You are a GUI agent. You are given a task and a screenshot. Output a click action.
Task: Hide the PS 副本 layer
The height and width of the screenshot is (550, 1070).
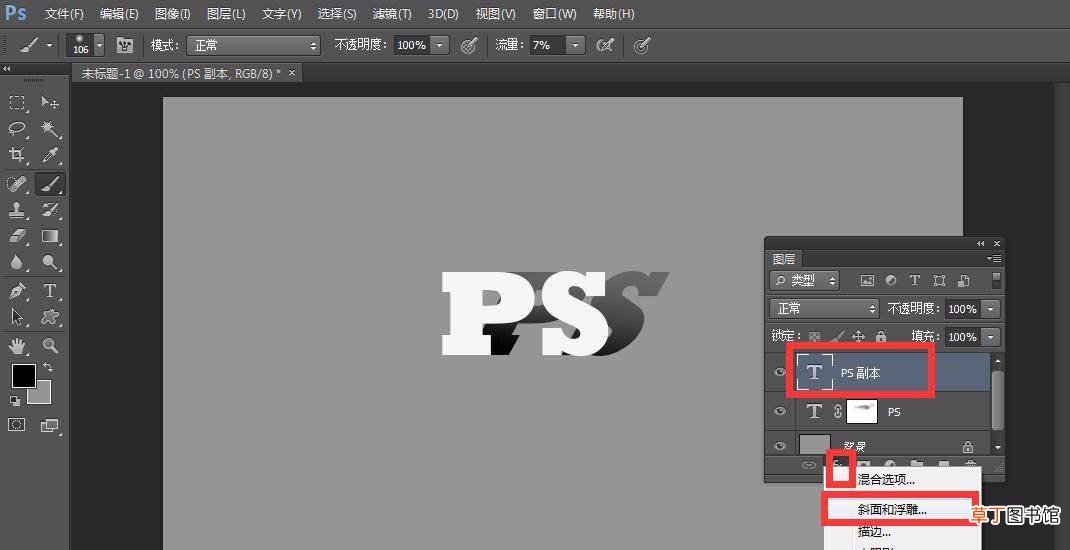(780, 372)
